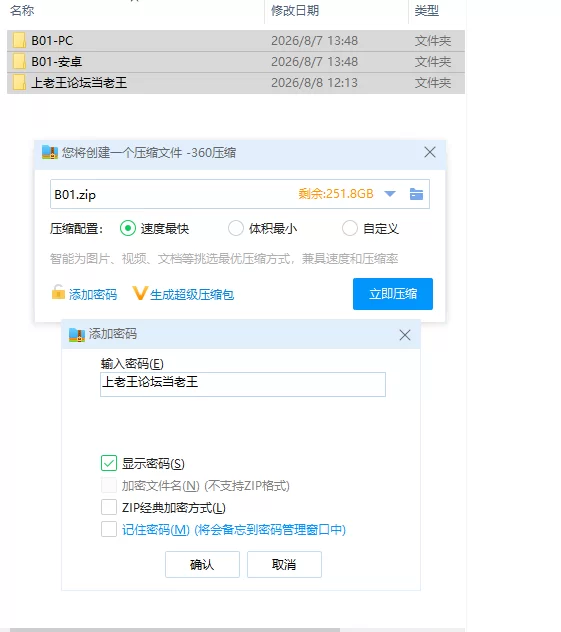Click the orange V icon for super archive
The width and height of the screenshot is (561, 632).
point(140,293)
